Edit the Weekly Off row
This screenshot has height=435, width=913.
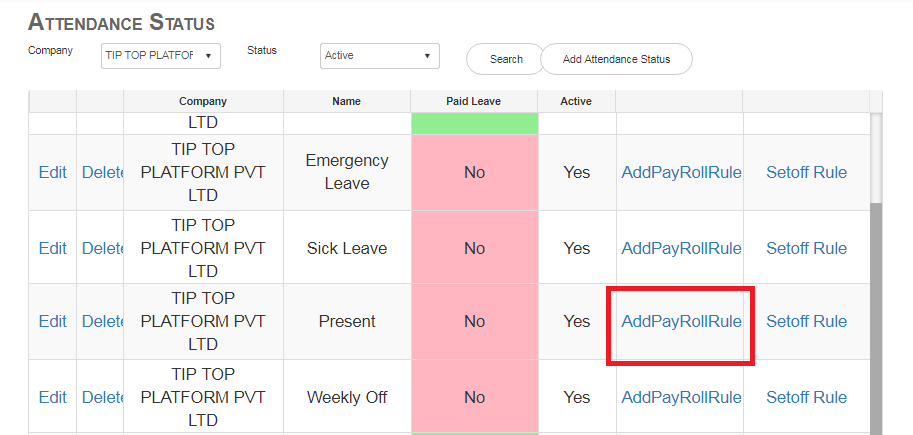(52, 397)
